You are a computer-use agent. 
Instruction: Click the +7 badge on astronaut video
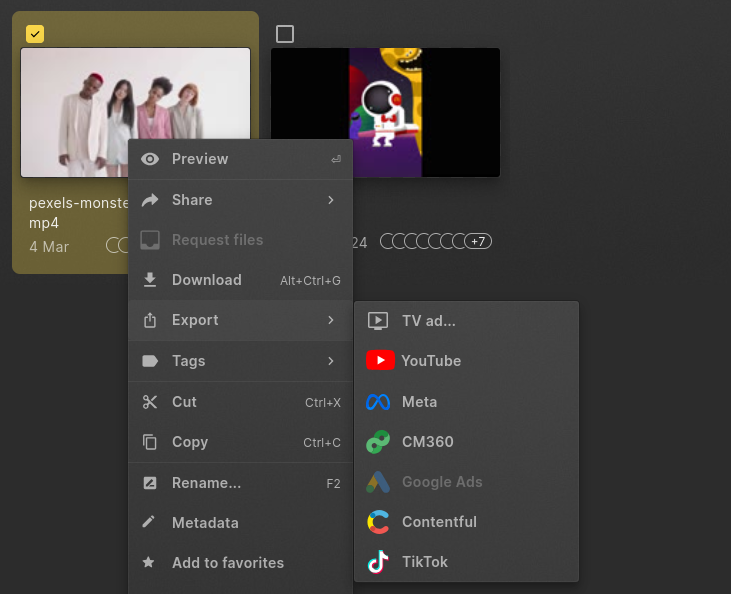(478, 242)
